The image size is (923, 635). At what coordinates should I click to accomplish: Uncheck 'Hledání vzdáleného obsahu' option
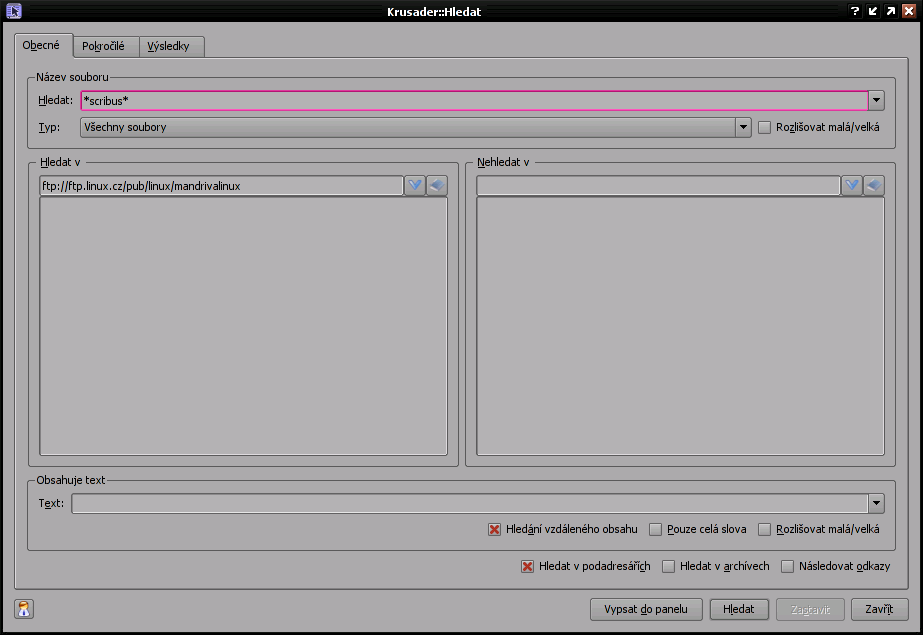495,530
